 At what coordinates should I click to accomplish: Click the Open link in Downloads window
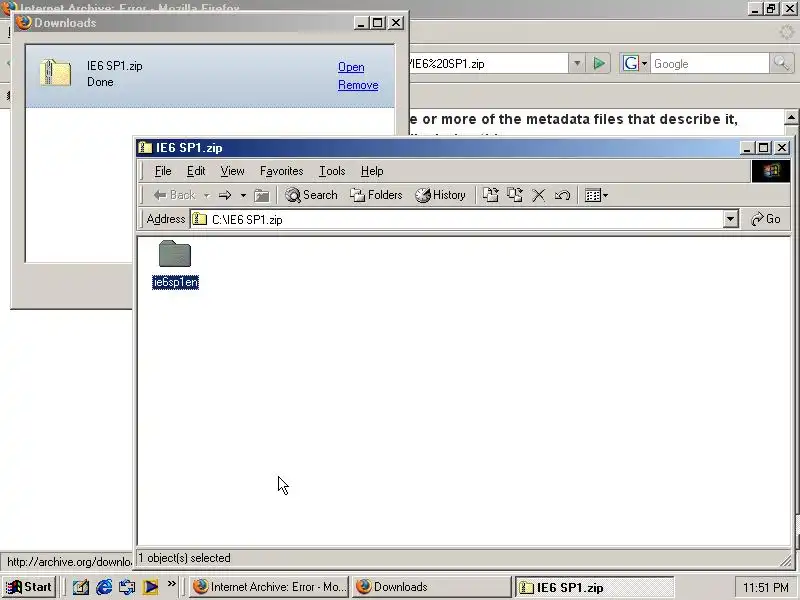click(x=351, y=67)
